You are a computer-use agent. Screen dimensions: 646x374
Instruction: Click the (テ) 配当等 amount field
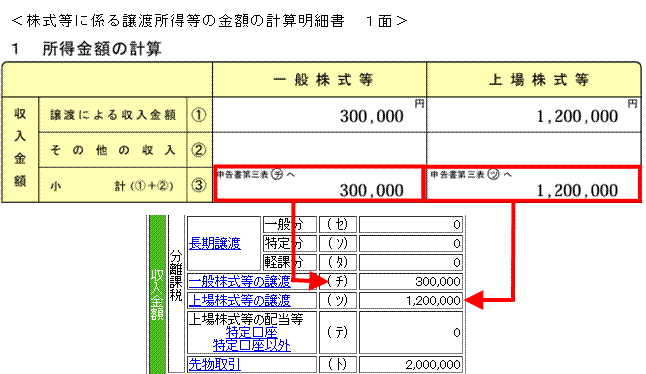(x=410, y=332)
